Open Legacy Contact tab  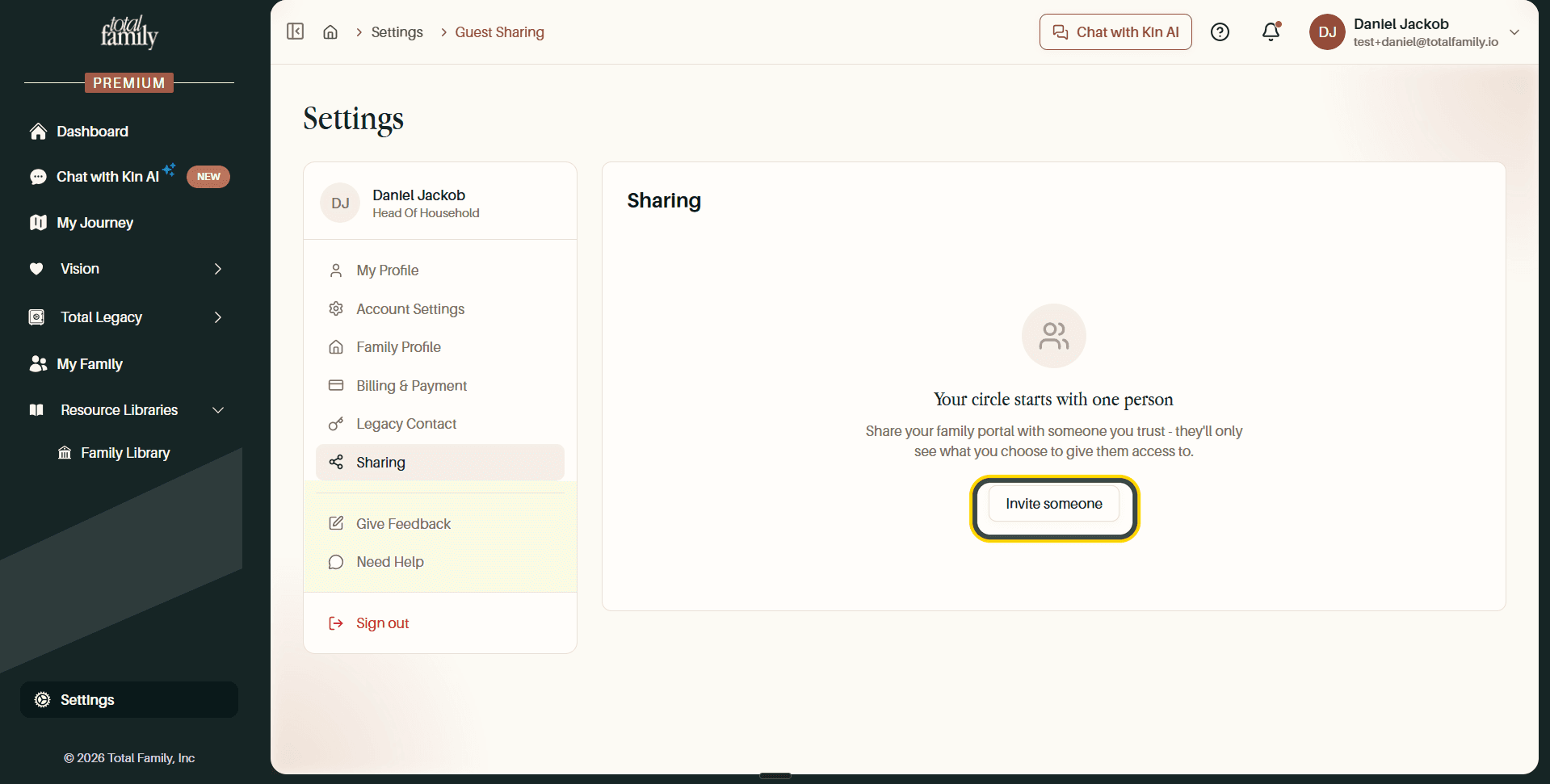pos(440,424)
